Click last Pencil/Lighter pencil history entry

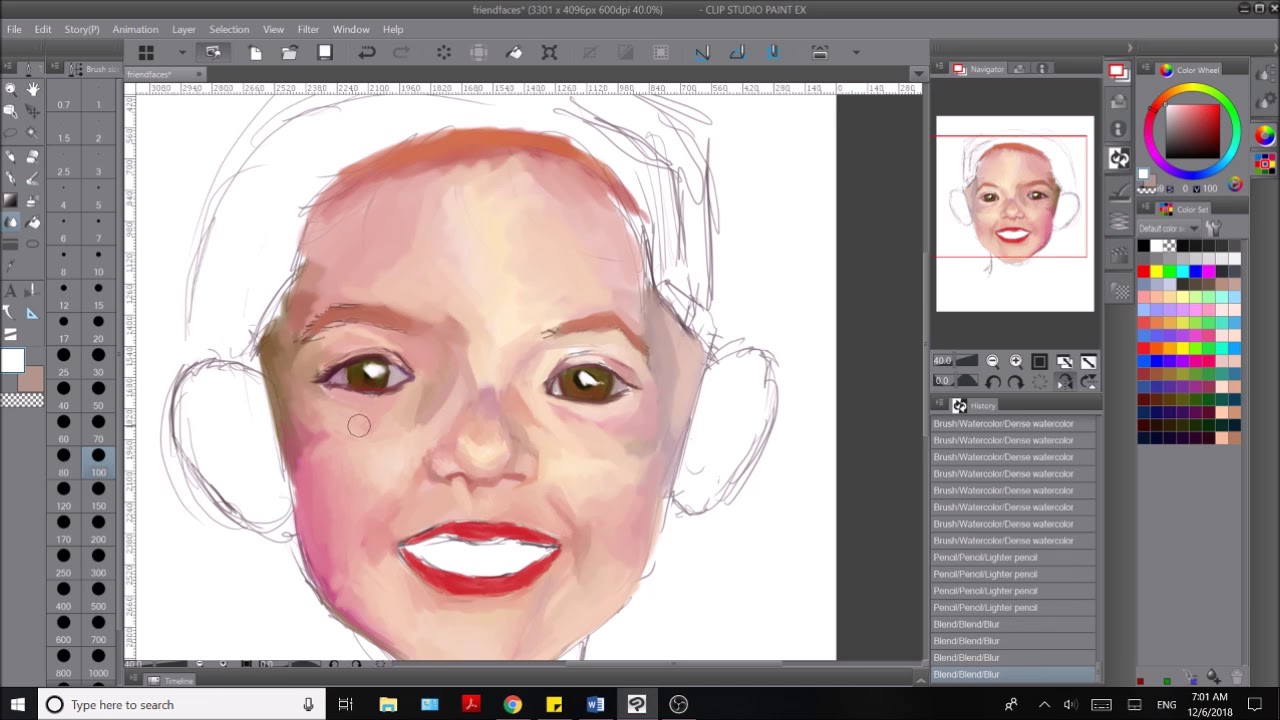(1013, 607)
